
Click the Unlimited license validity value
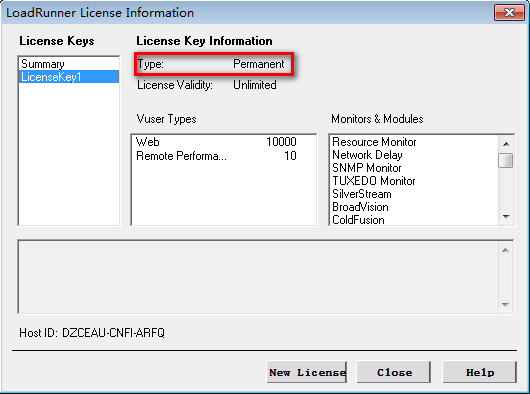255,85
